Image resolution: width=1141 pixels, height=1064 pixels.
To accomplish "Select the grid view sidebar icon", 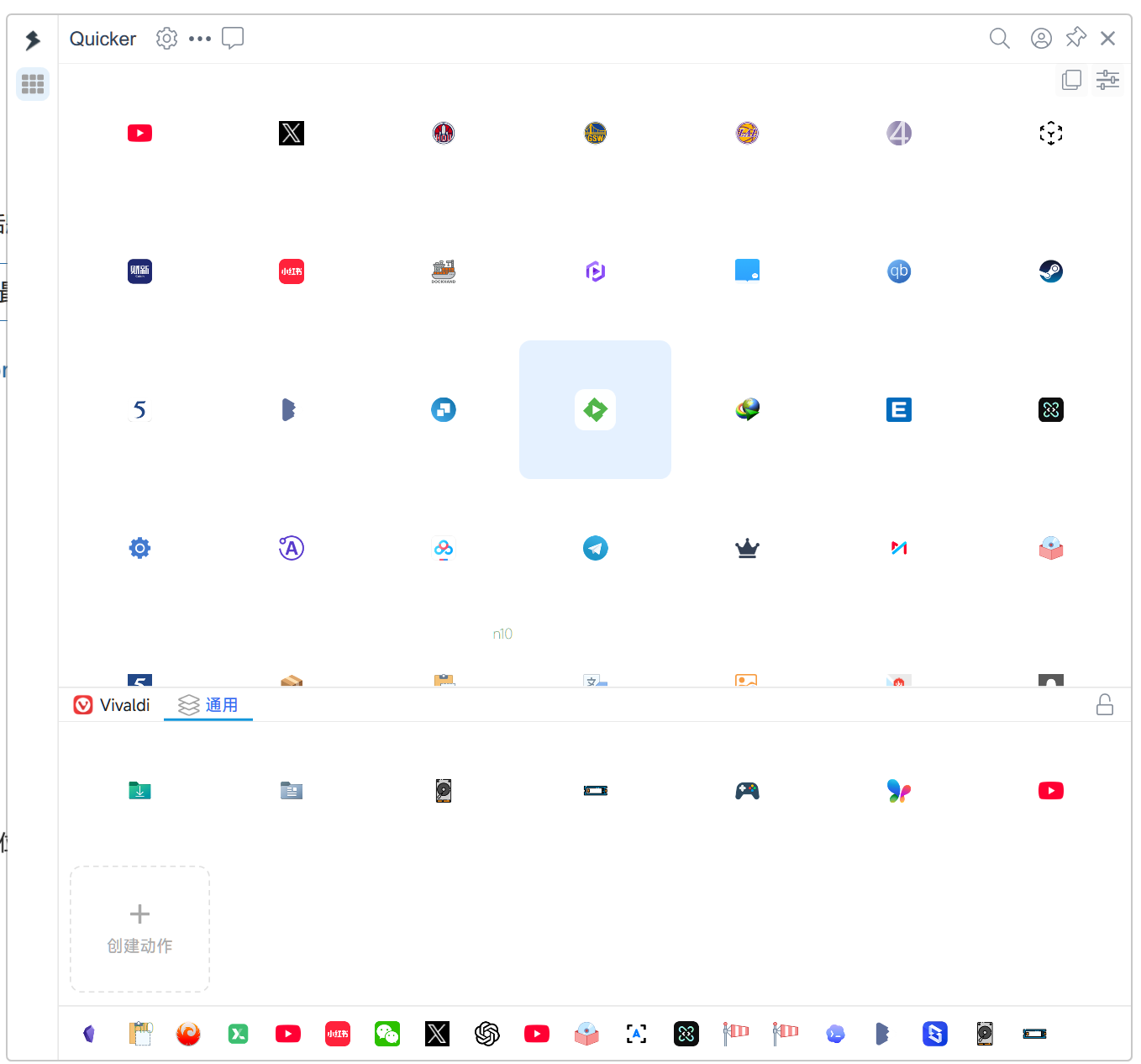I will [x=33, y=84].
